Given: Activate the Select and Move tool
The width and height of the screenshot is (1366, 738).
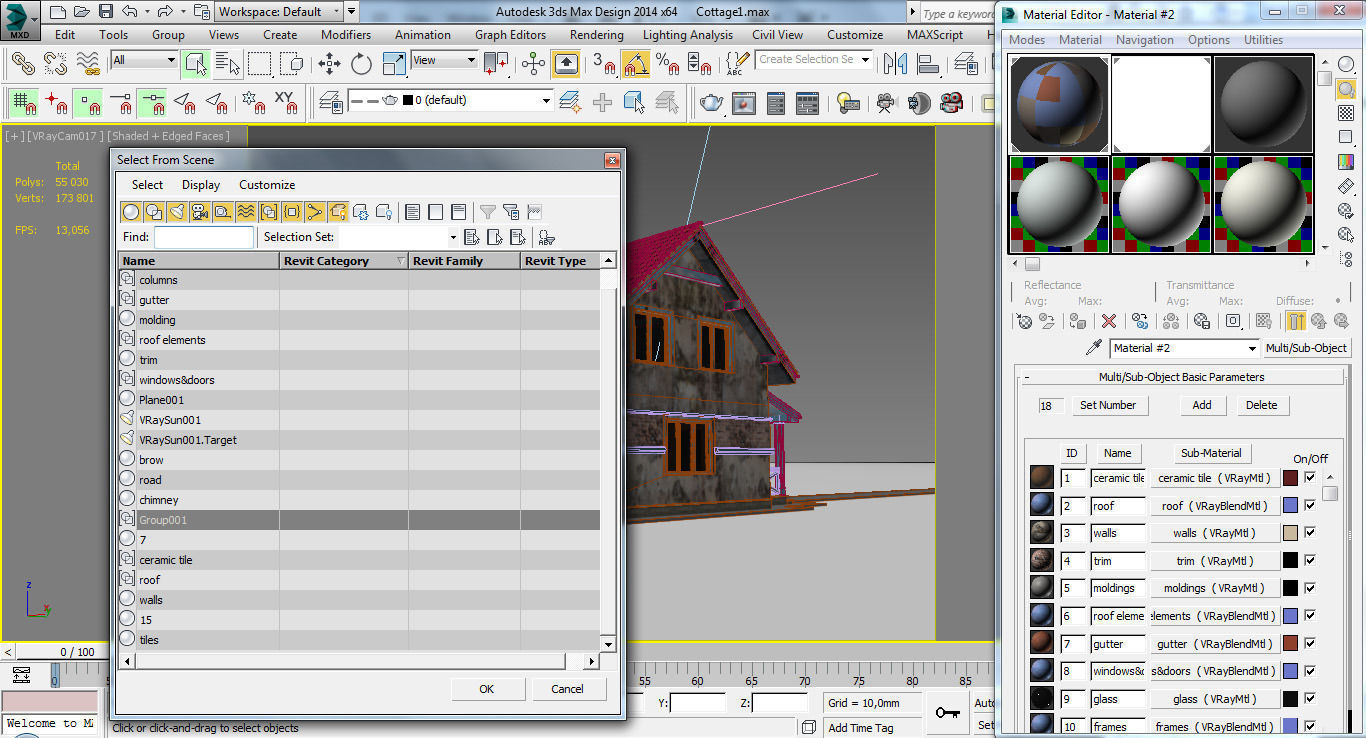Looking at the screenshot, I should point(329,63).
